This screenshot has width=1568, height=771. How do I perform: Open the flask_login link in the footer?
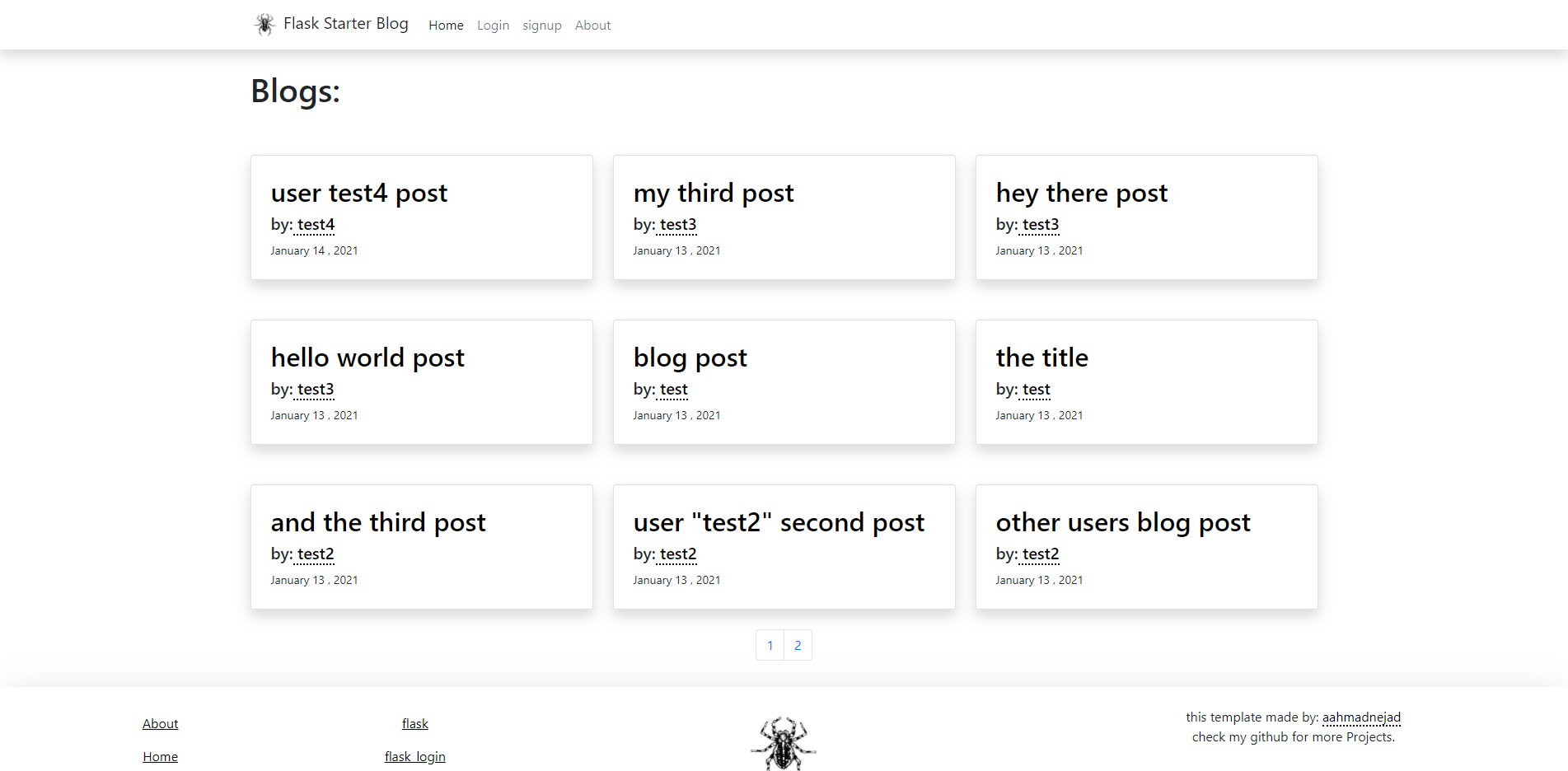point(414,755)
